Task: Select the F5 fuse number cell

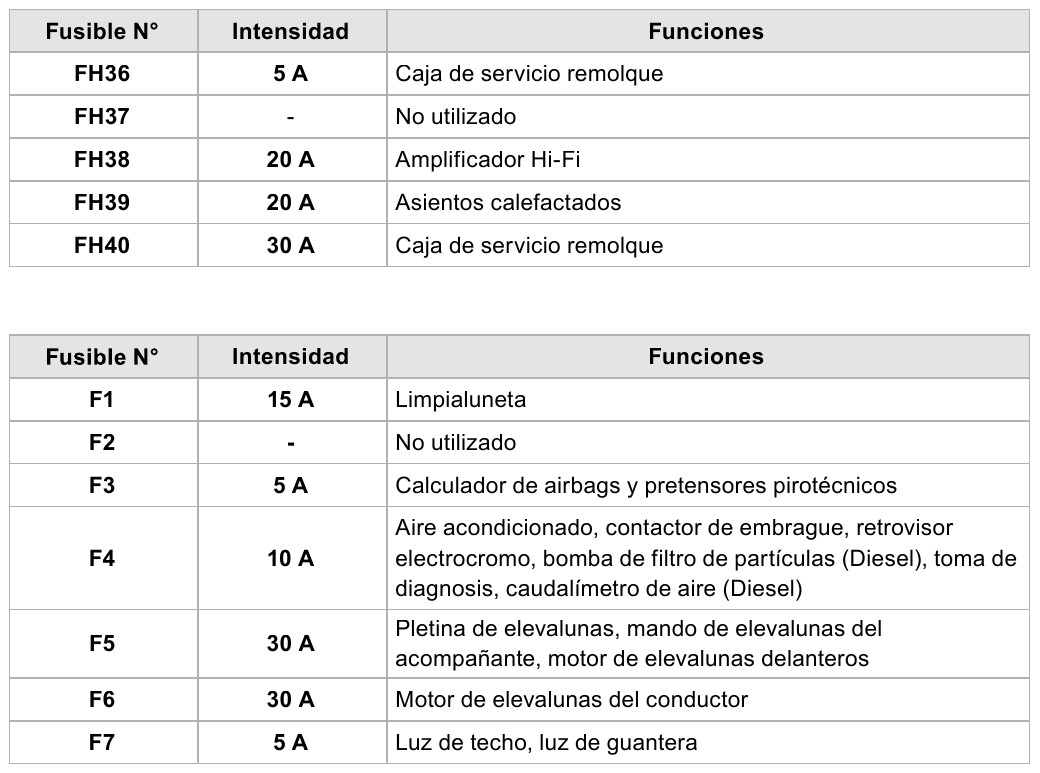Action: pos(102,644)
